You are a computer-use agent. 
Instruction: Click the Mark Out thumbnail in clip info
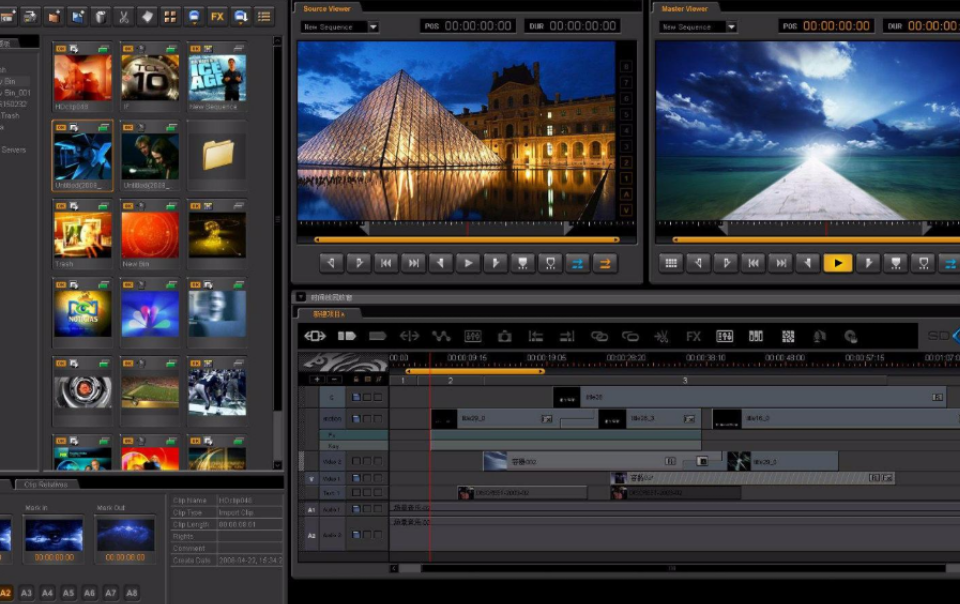(125, 534)
